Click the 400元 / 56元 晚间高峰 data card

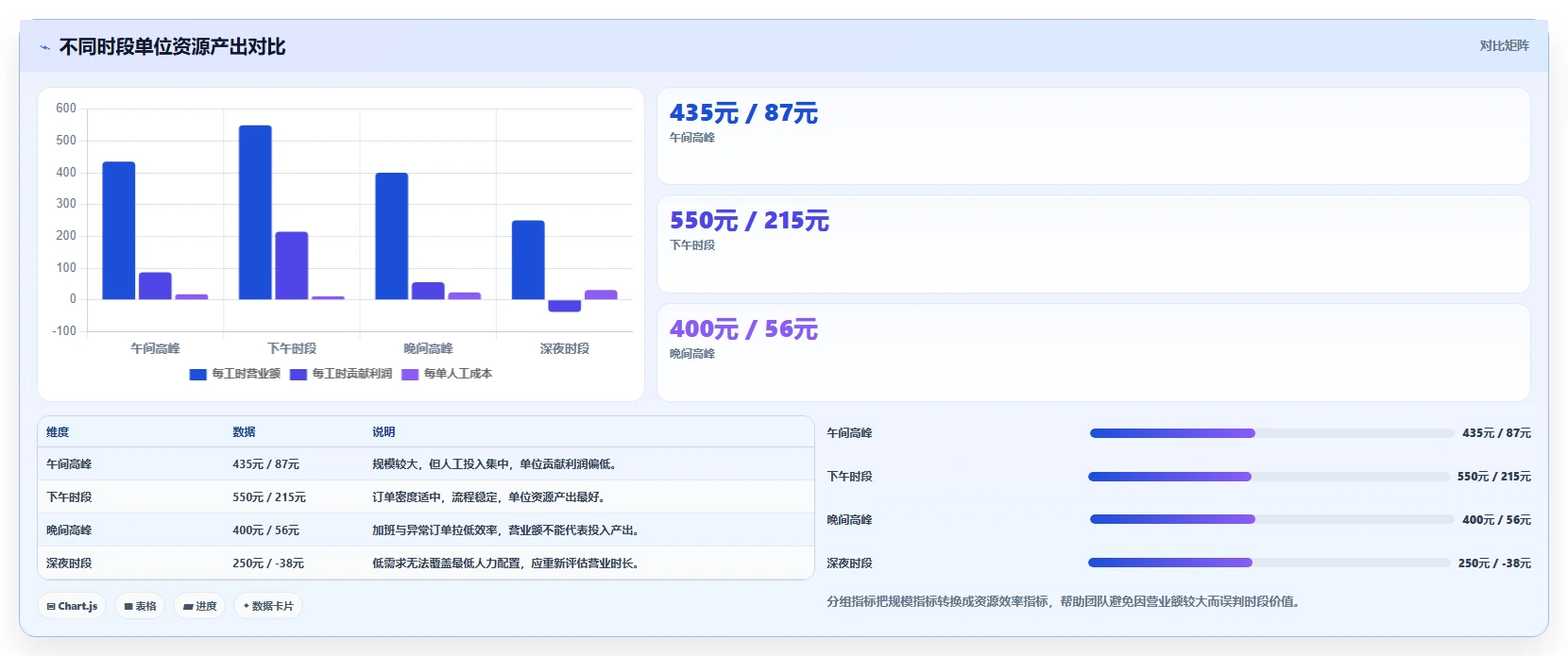point(1093,352)
